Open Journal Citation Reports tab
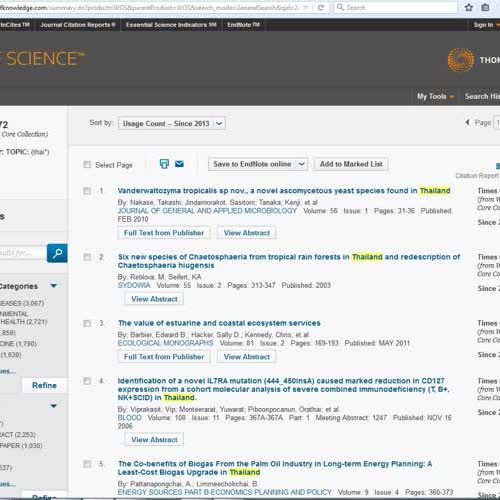The width and height of the screenshot is (500, 500). tap(78, 25)
